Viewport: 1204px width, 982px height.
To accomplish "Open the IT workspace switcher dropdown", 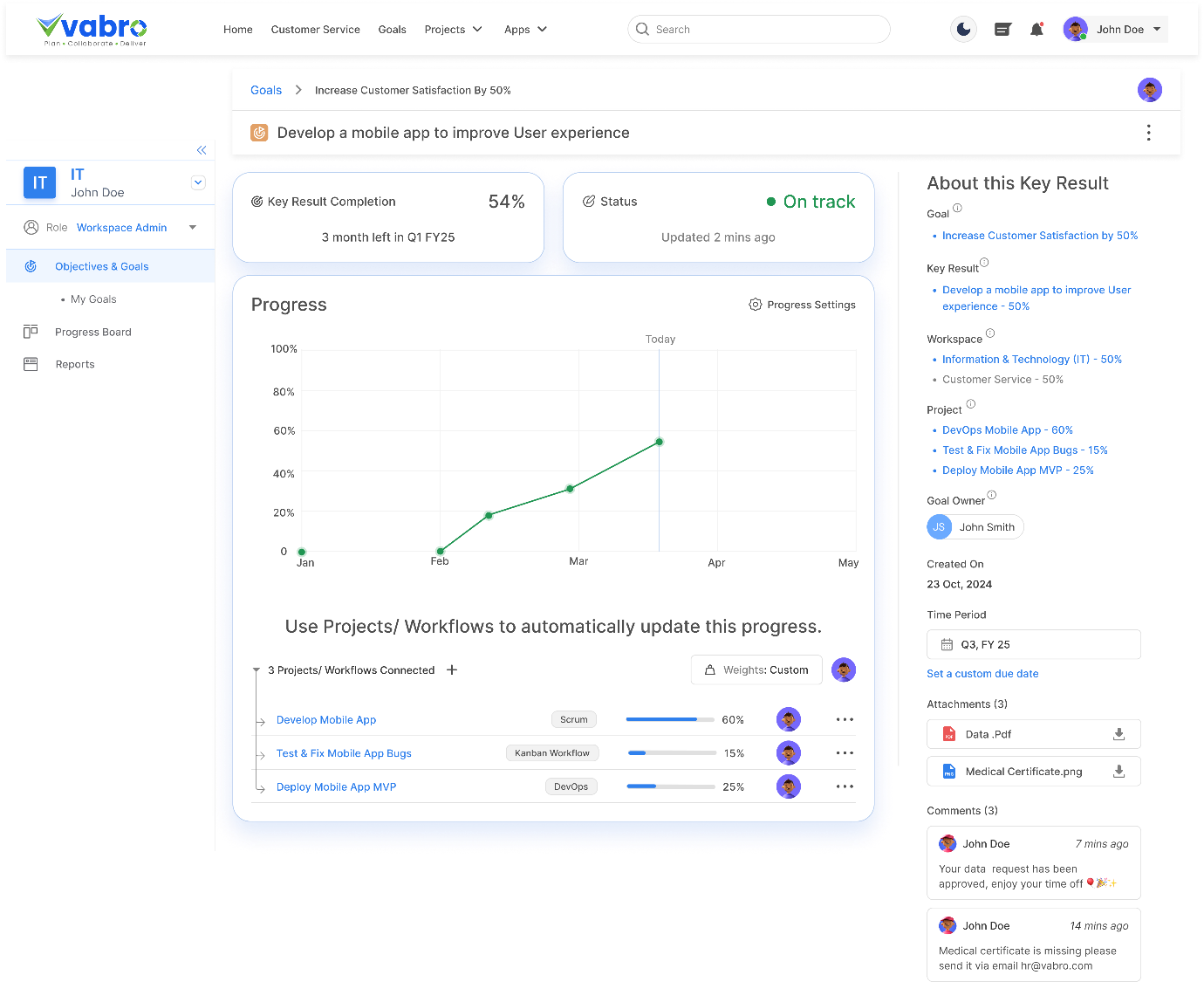I will coord(198,182).
